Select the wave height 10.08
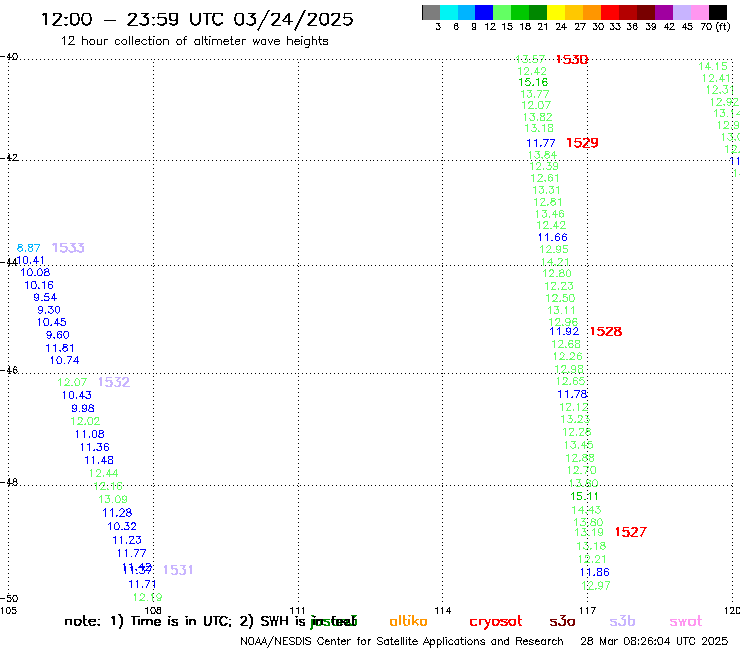The image size is (740, 650). (35, 272)
